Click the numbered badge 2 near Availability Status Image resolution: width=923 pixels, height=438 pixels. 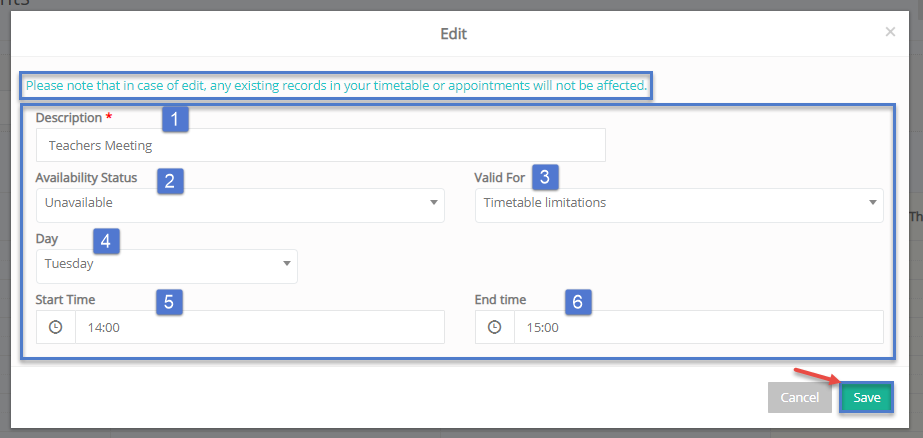(170, 181)
